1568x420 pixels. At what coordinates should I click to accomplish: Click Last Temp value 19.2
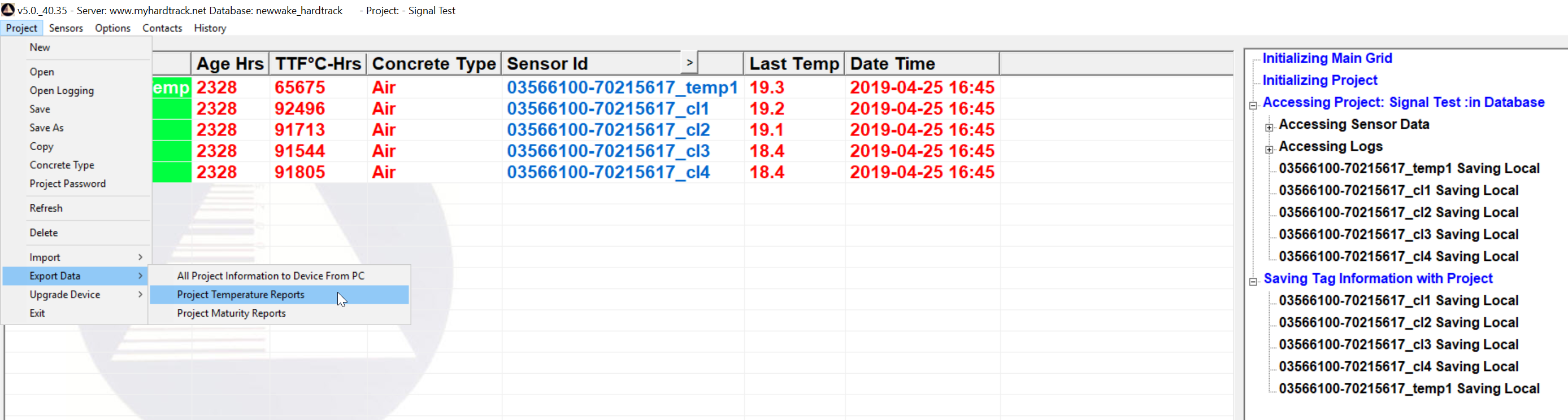pyautogui.click(x=766, y=109)
